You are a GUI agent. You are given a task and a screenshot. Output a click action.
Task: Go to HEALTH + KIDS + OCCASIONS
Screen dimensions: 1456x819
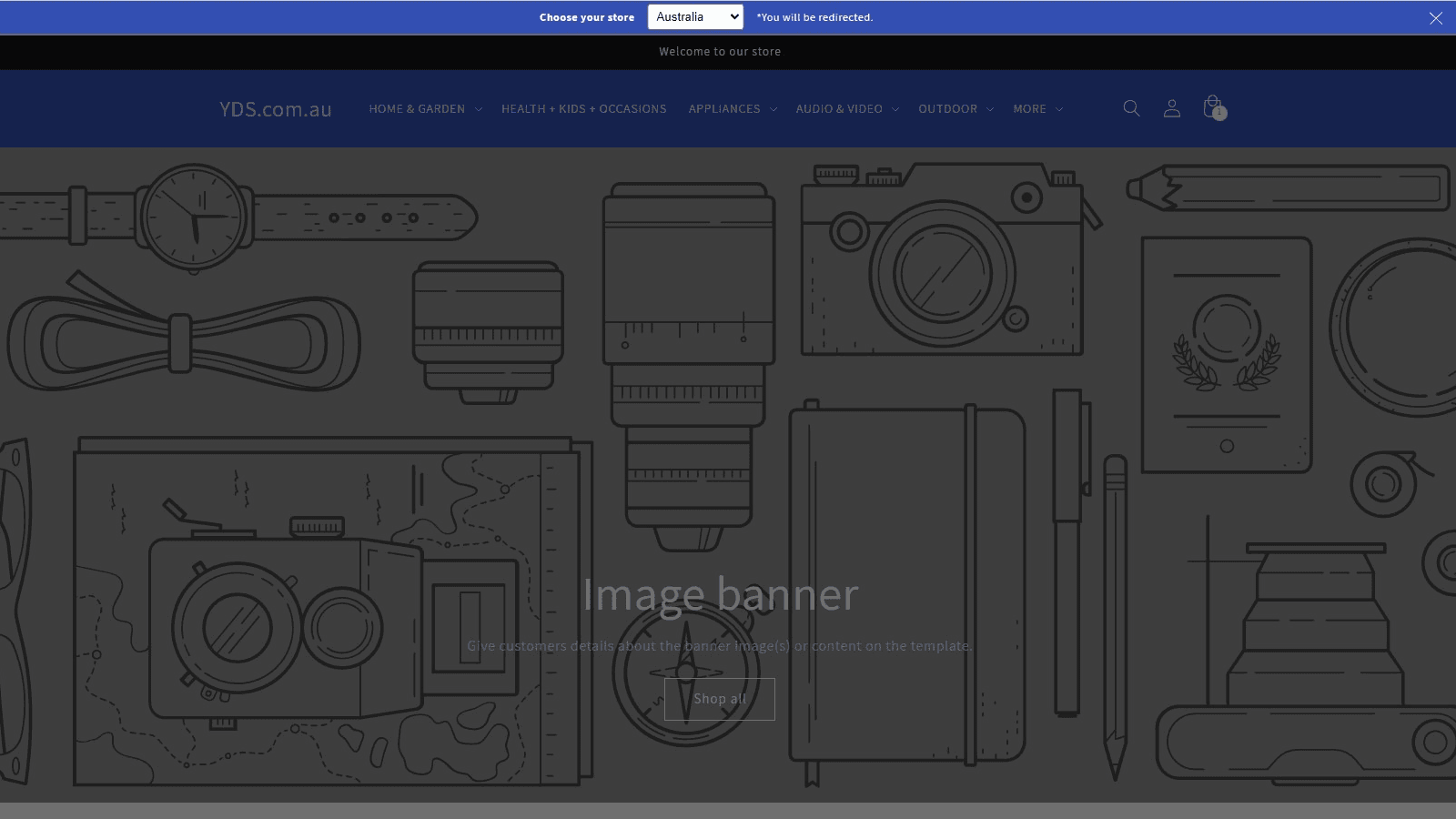583,109
